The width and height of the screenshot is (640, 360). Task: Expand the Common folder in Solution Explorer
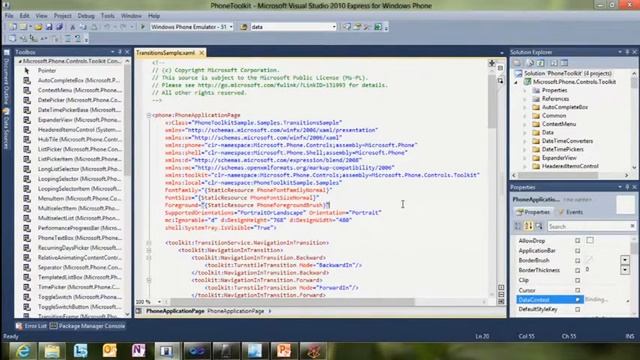coord(525,116)
